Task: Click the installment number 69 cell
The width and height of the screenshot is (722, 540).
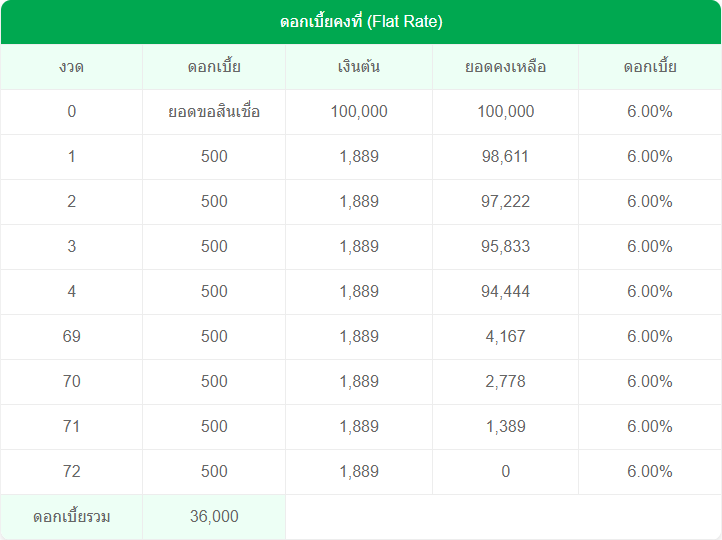Action: coord(71,337)
